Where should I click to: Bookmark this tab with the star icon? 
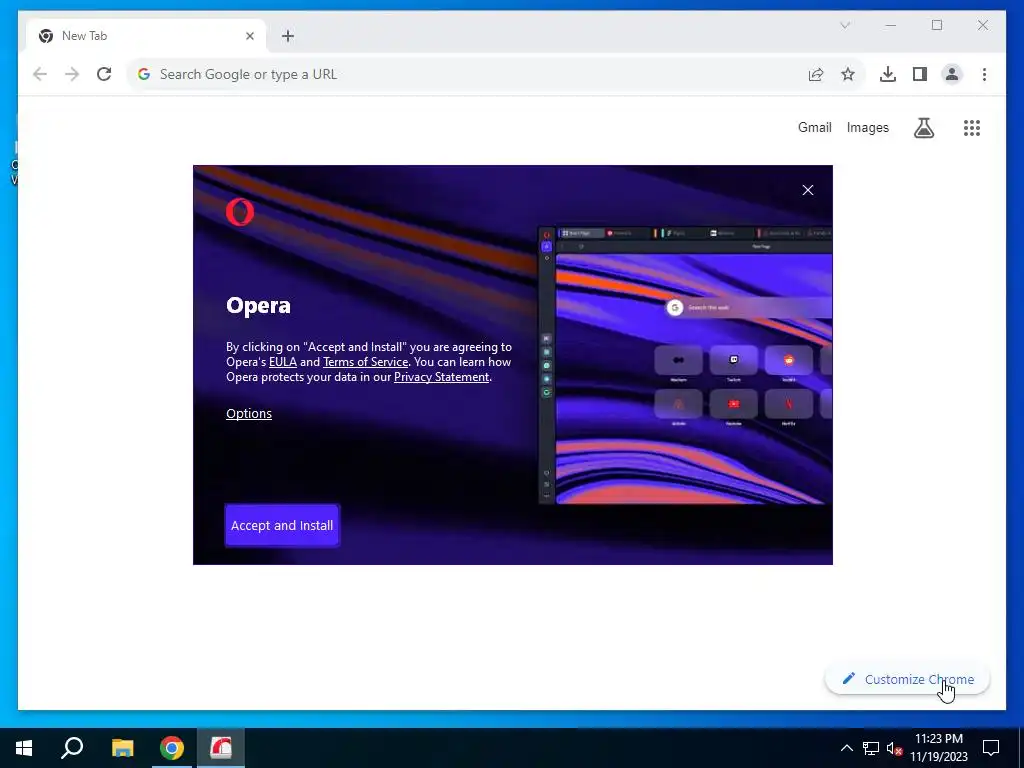point(848,74)
